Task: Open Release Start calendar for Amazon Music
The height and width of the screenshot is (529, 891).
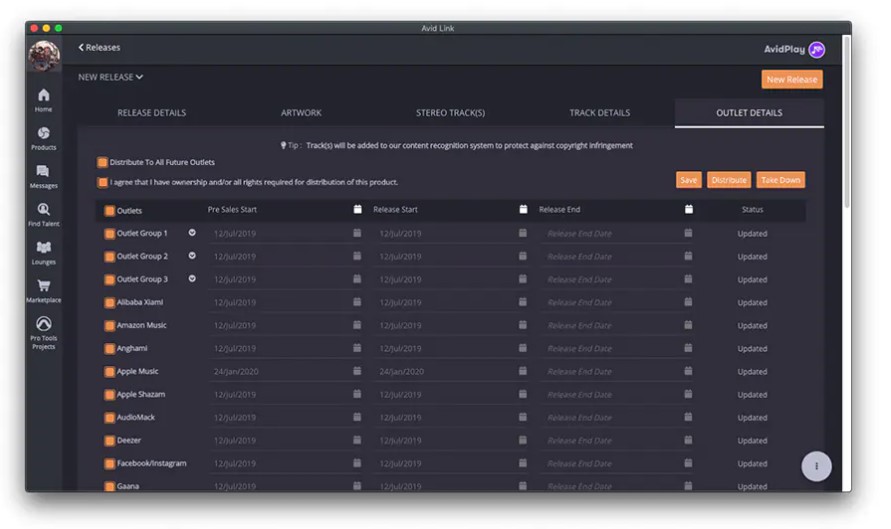Action: tap(522, 325)
